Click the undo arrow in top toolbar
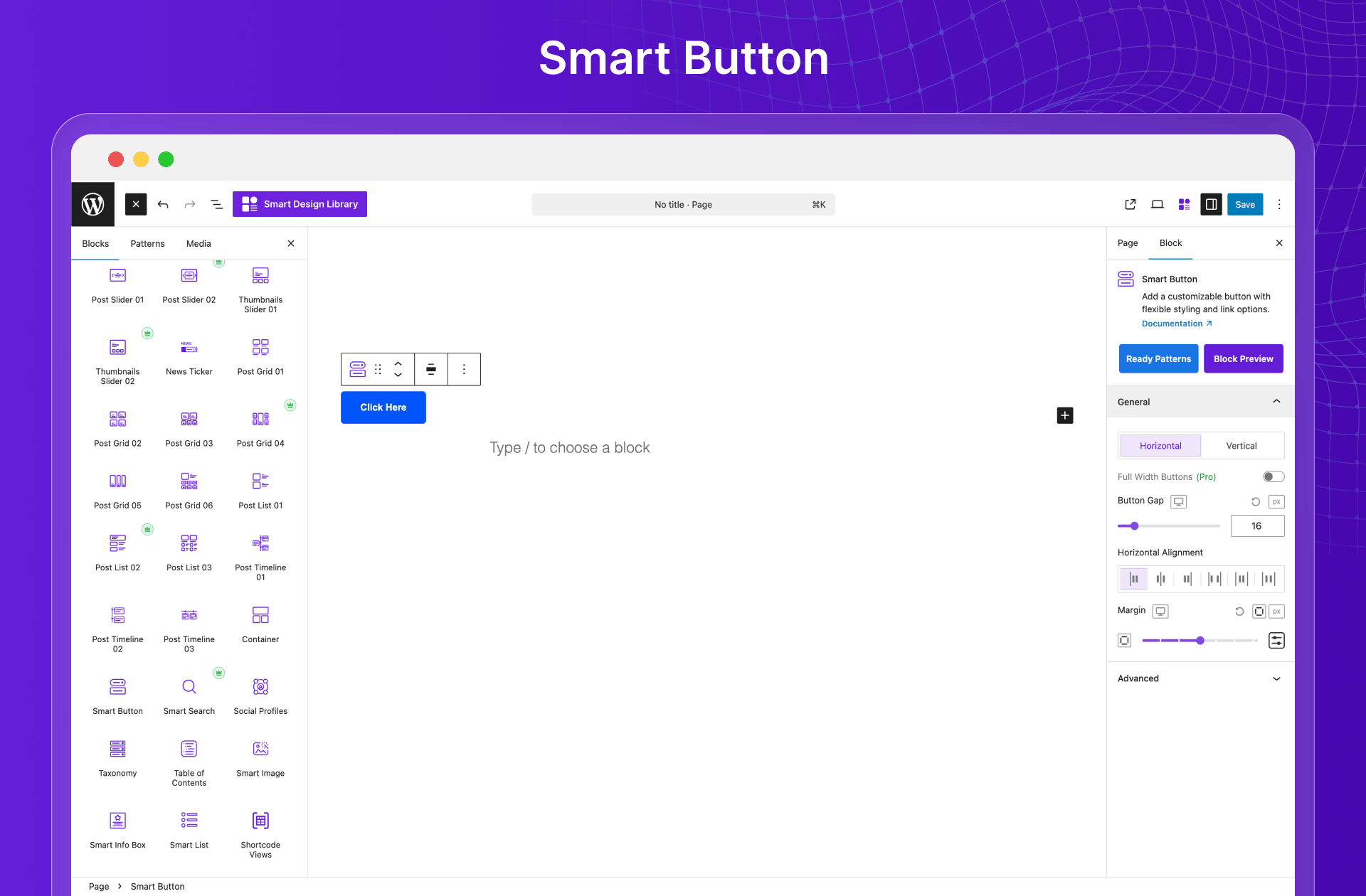 point(163,205)
